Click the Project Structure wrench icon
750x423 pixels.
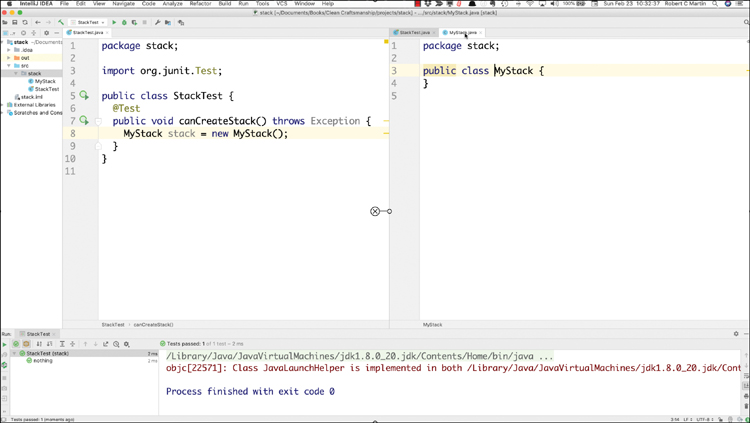point(157,22)
